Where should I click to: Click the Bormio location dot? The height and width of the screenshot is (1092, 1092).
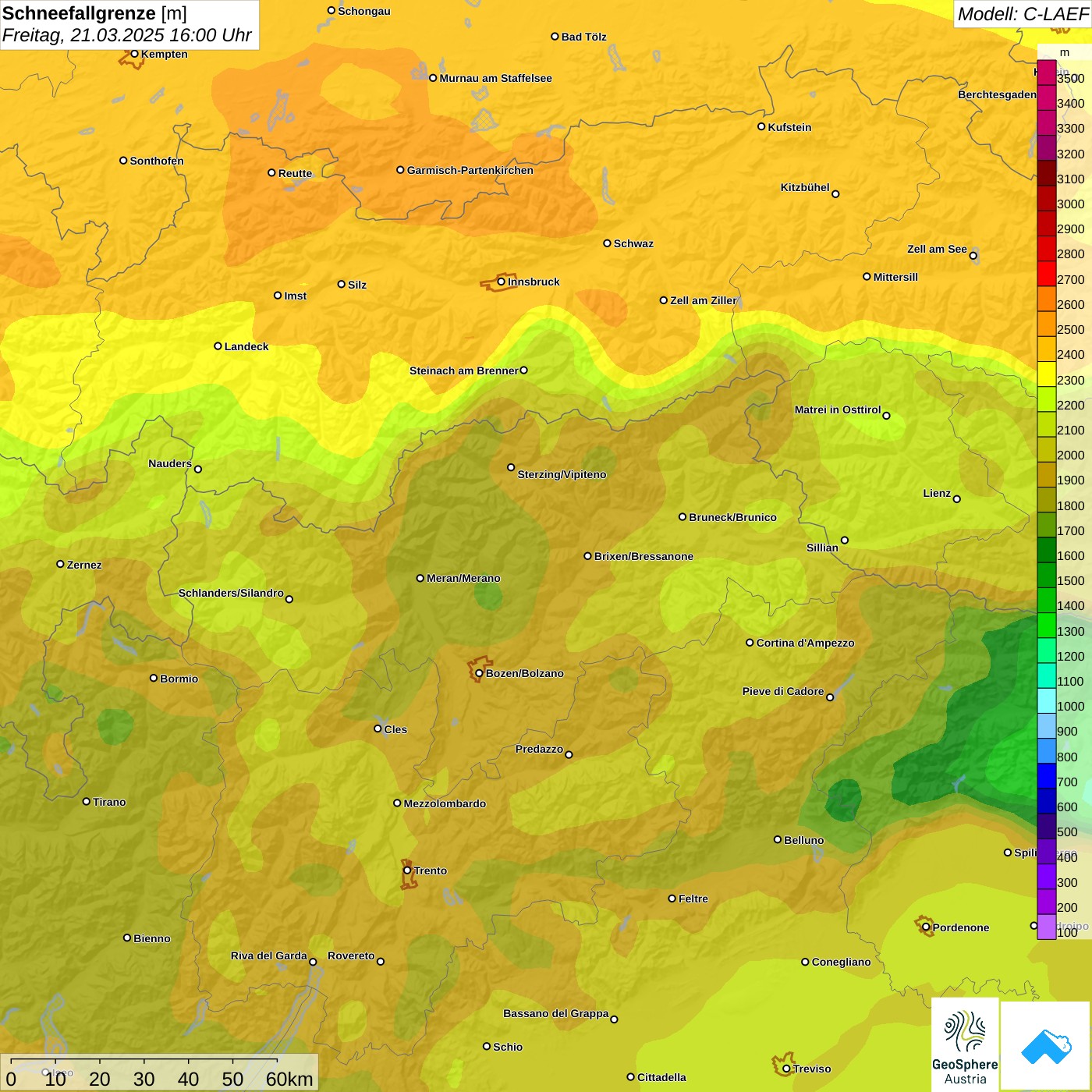coord(154,678)
